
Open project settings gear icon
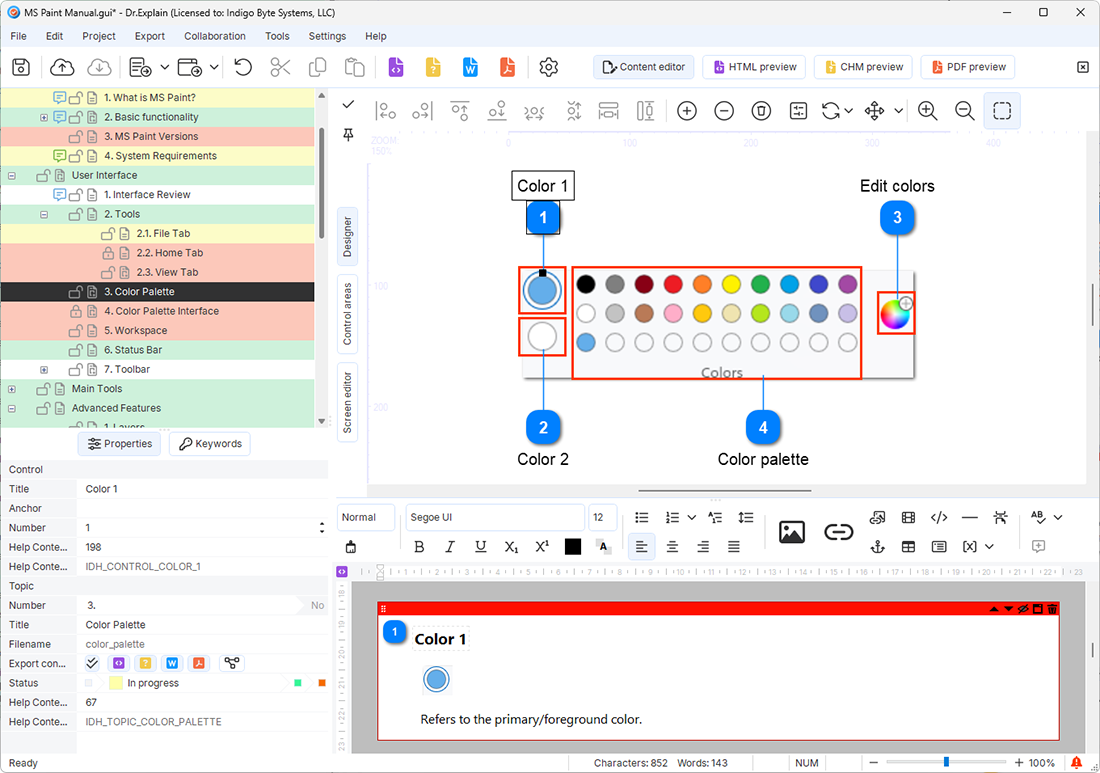[x=549, y=67]
